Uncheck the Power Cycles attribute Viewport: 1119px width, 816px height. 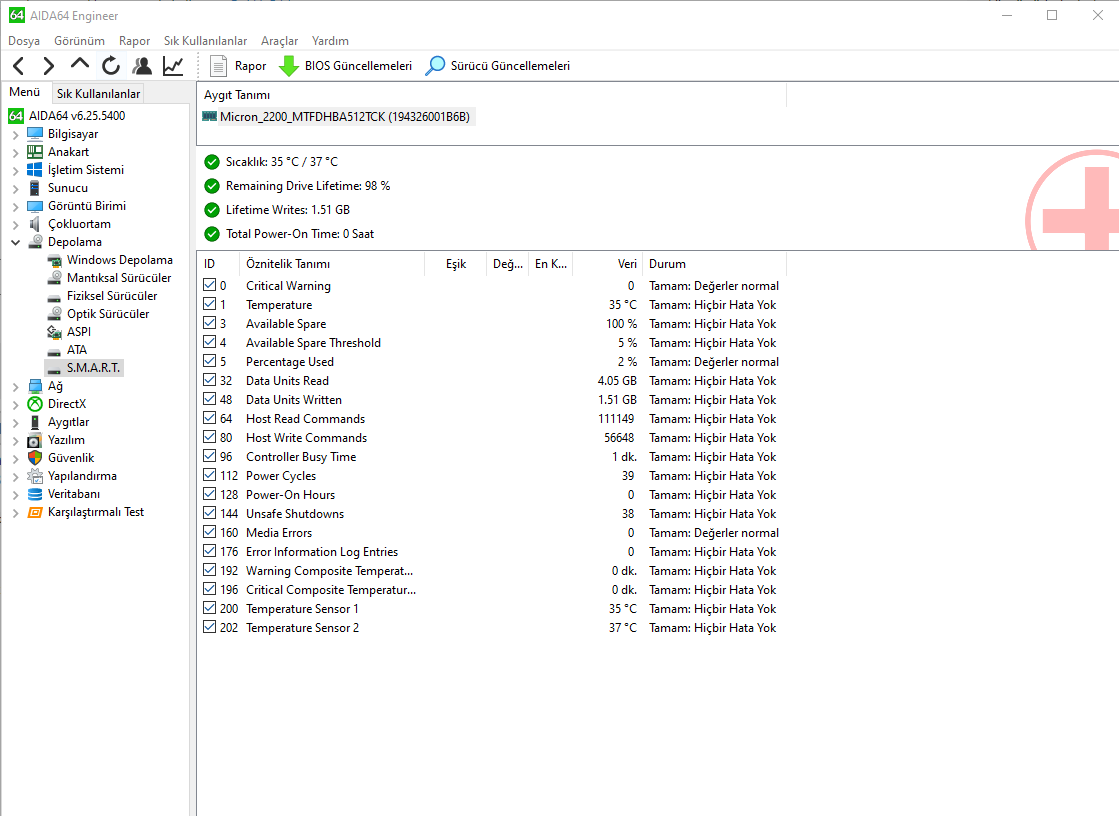pos(209,475)
